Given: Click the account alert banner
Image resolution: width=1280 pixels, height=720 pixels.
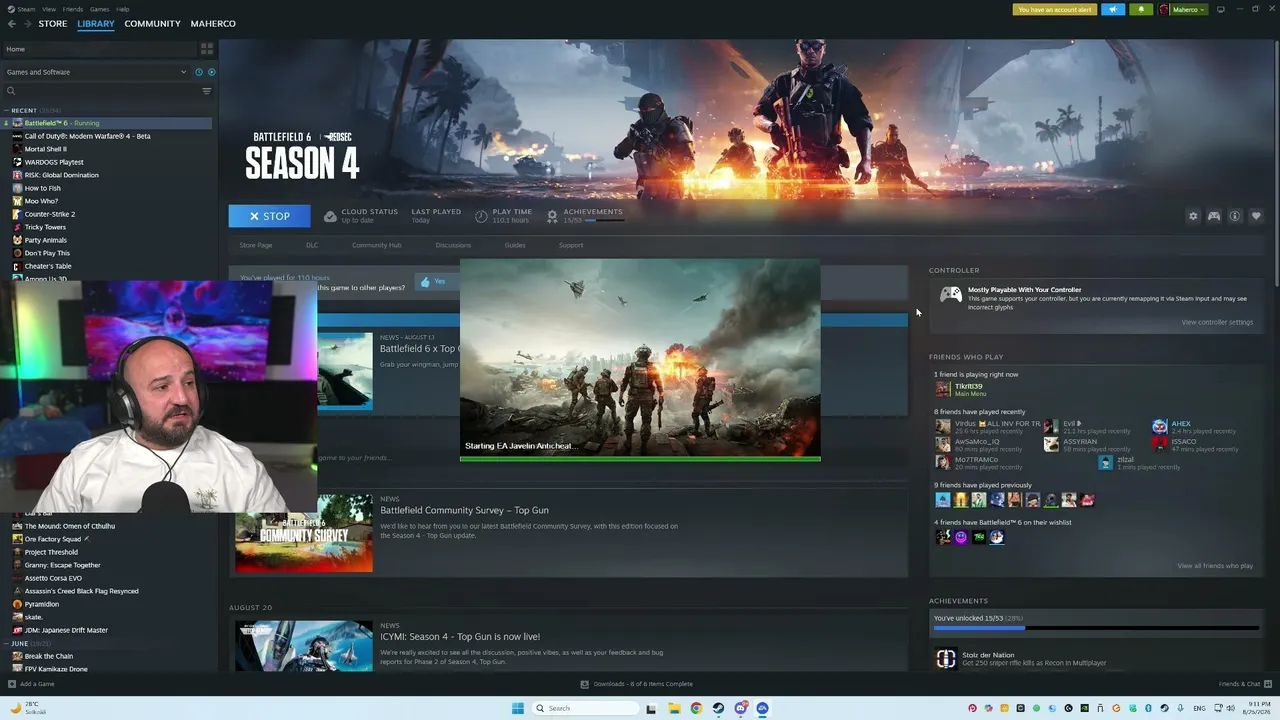Looking at the screenshot, I should point(1054,9).
